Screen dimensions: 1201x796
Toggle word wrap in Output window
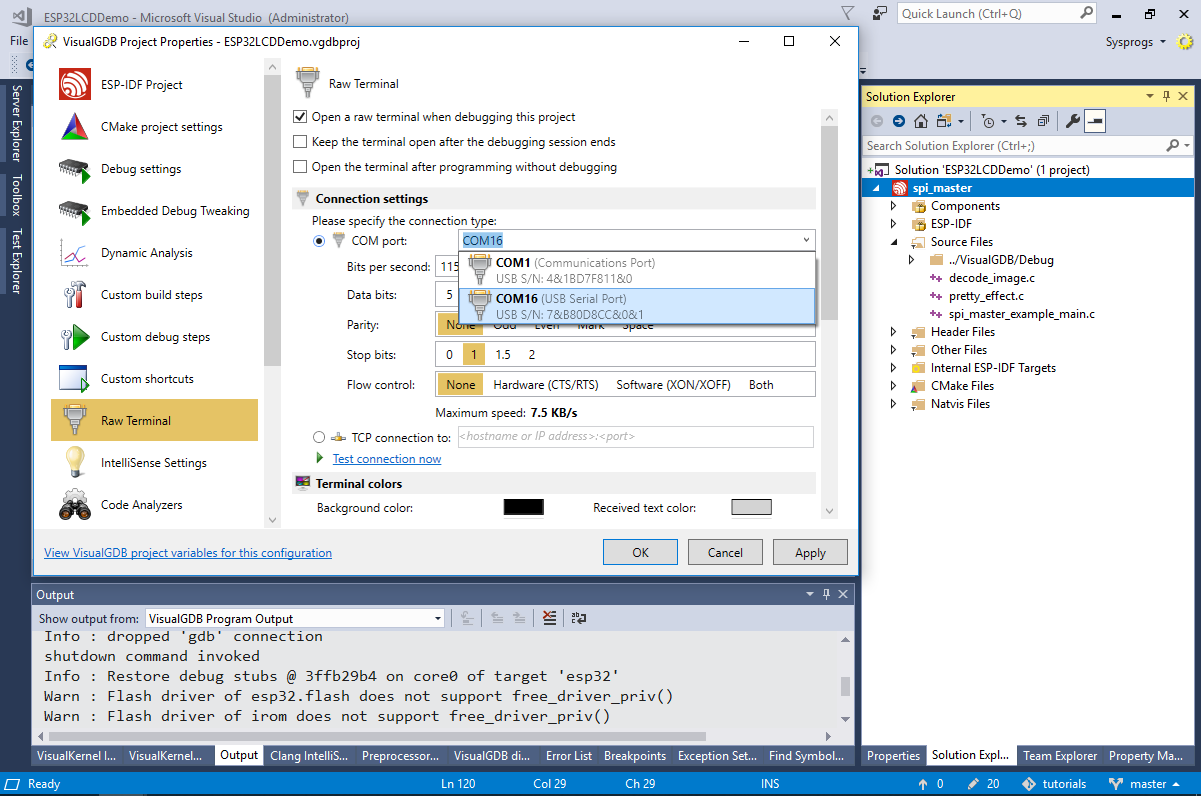point(579,618)
